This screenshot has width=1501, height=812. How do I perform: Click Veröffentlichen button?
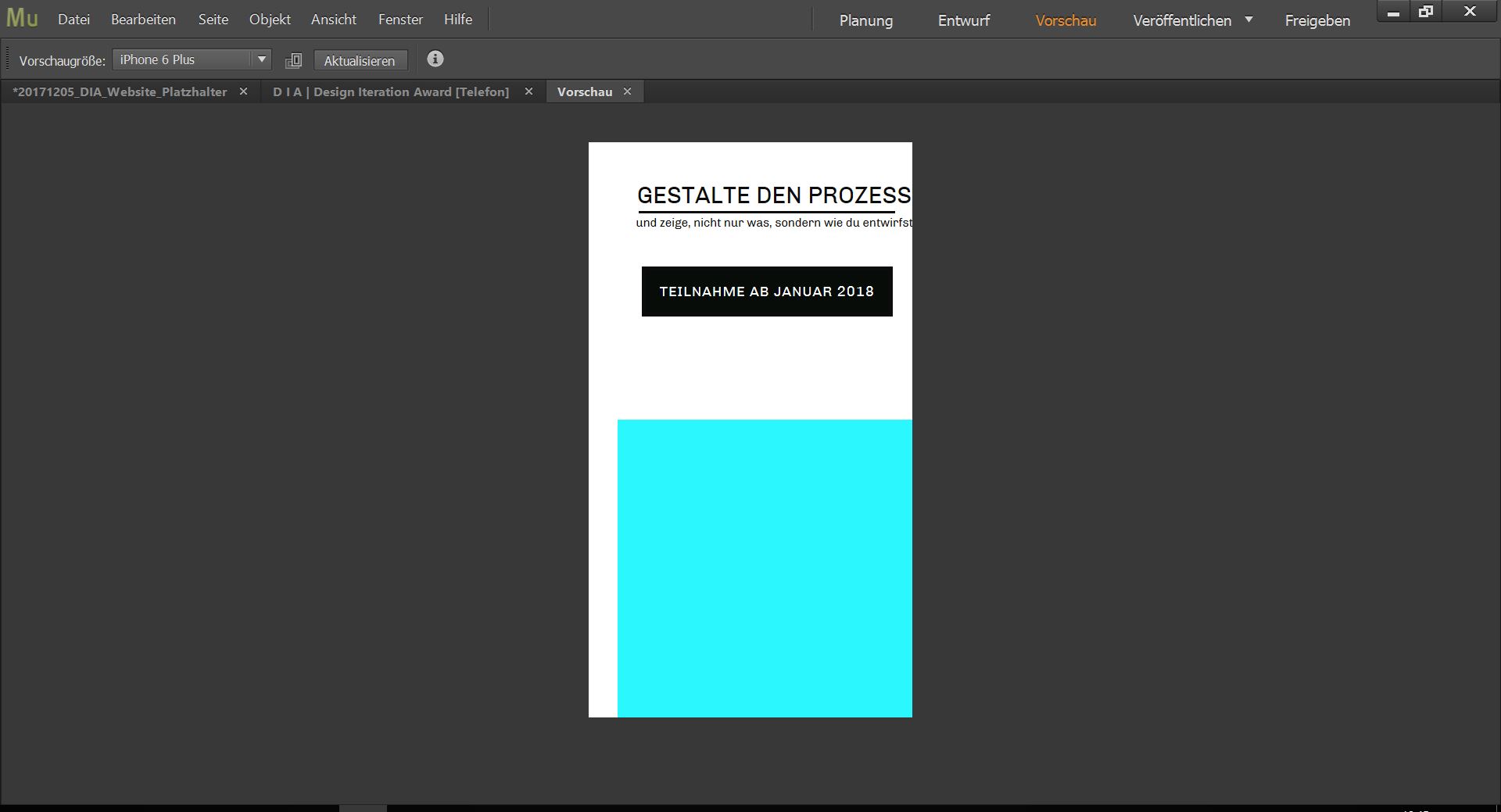pyautogui.click(x=1182, y=20)
